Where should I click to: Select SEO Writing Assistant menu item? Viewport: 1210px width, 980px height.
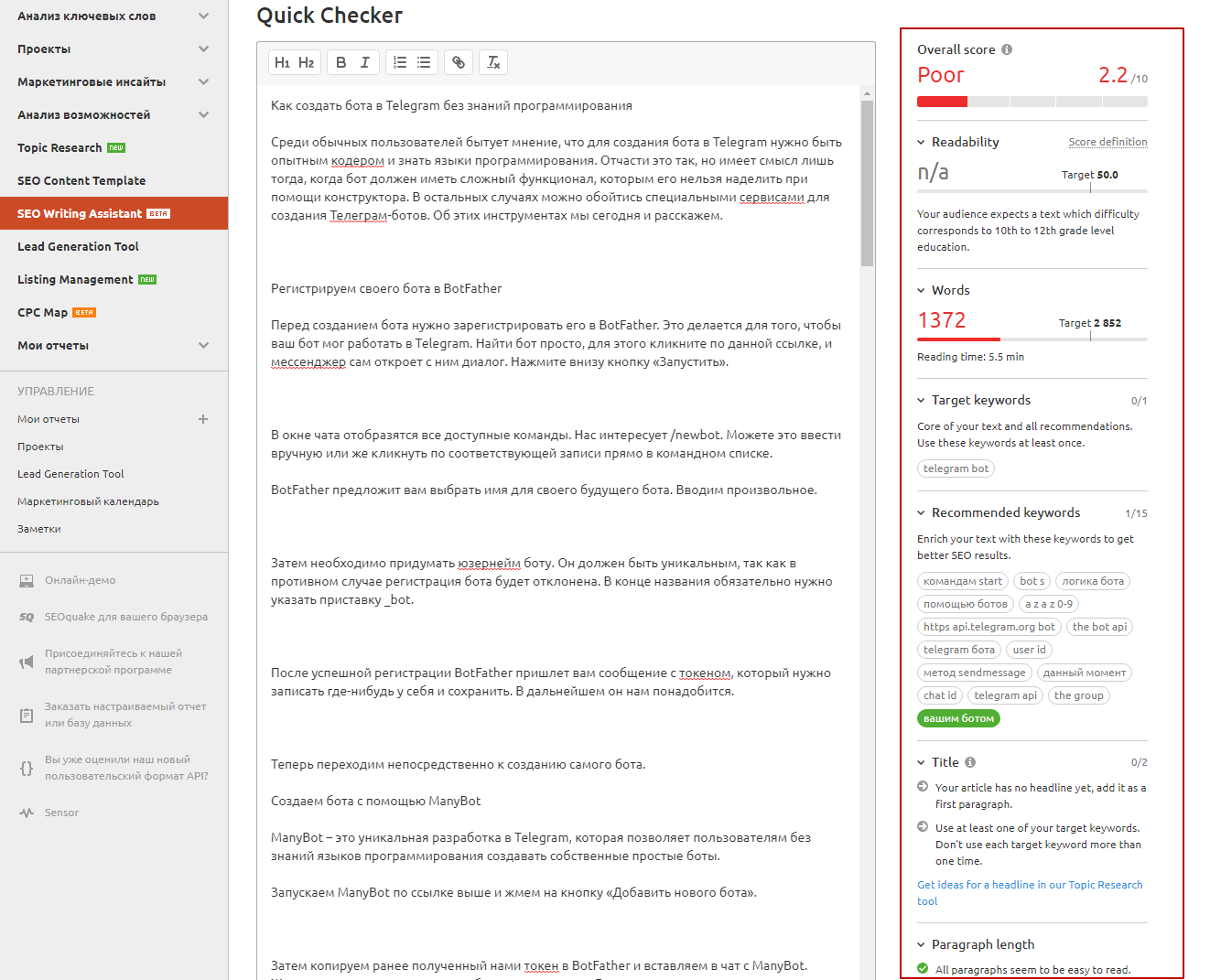click(x=113, y=213)
